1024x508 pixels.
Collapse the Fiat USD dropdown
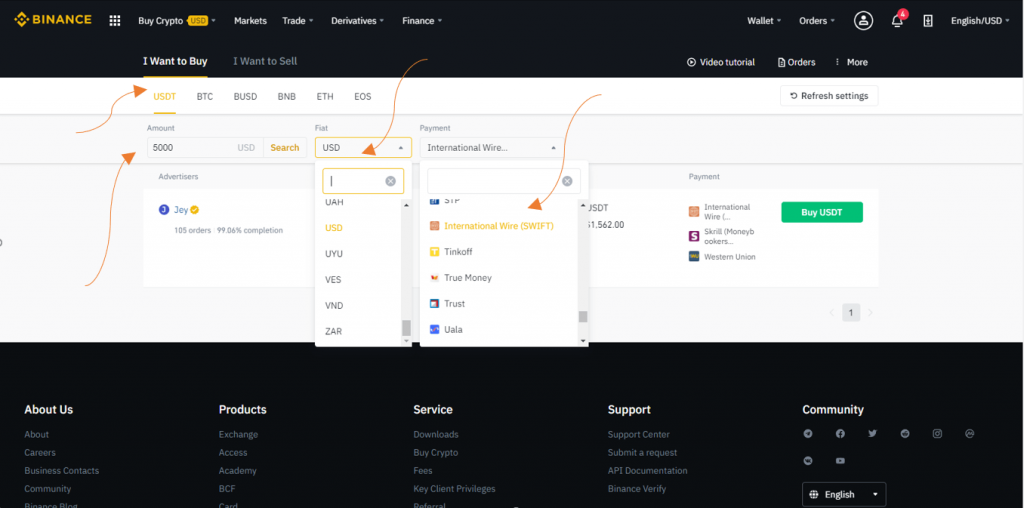coord(363,148)
